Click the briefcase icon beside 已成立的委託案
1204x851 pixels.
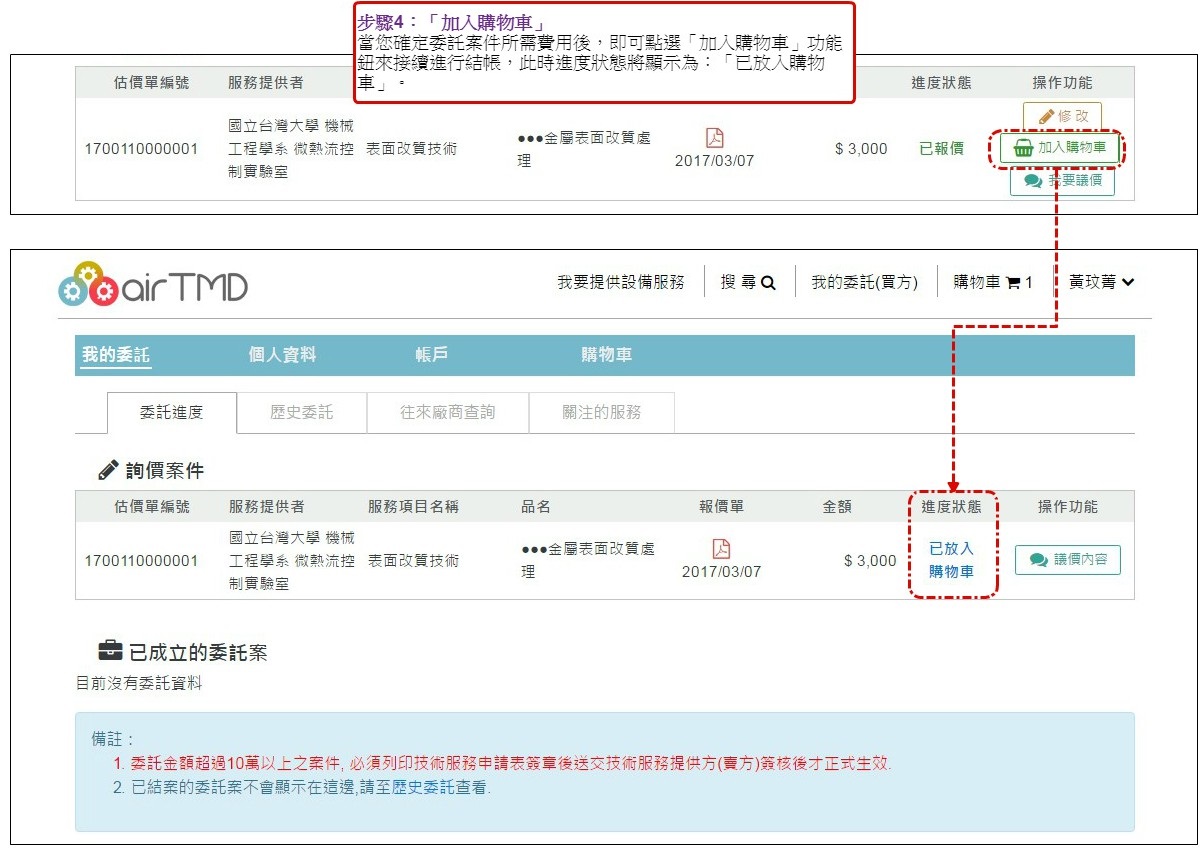[x=110, y=652]
